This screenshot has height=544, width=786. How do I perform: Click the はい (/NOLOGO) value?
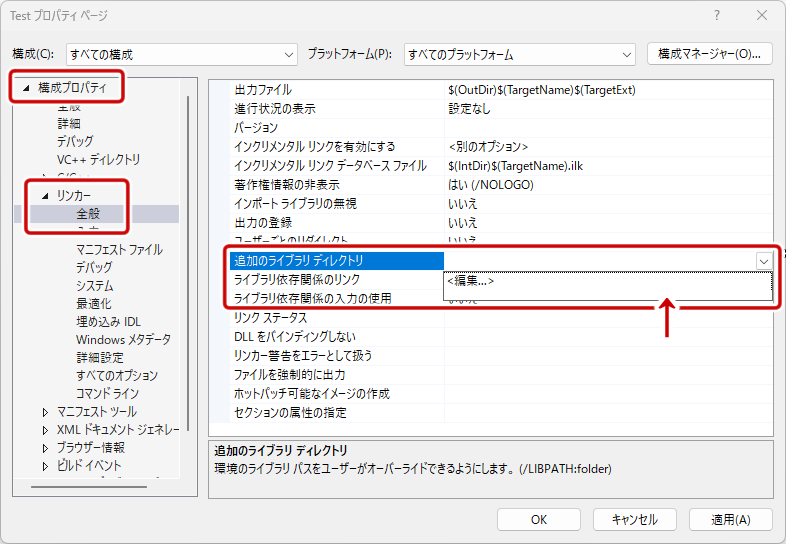point(491,185)
